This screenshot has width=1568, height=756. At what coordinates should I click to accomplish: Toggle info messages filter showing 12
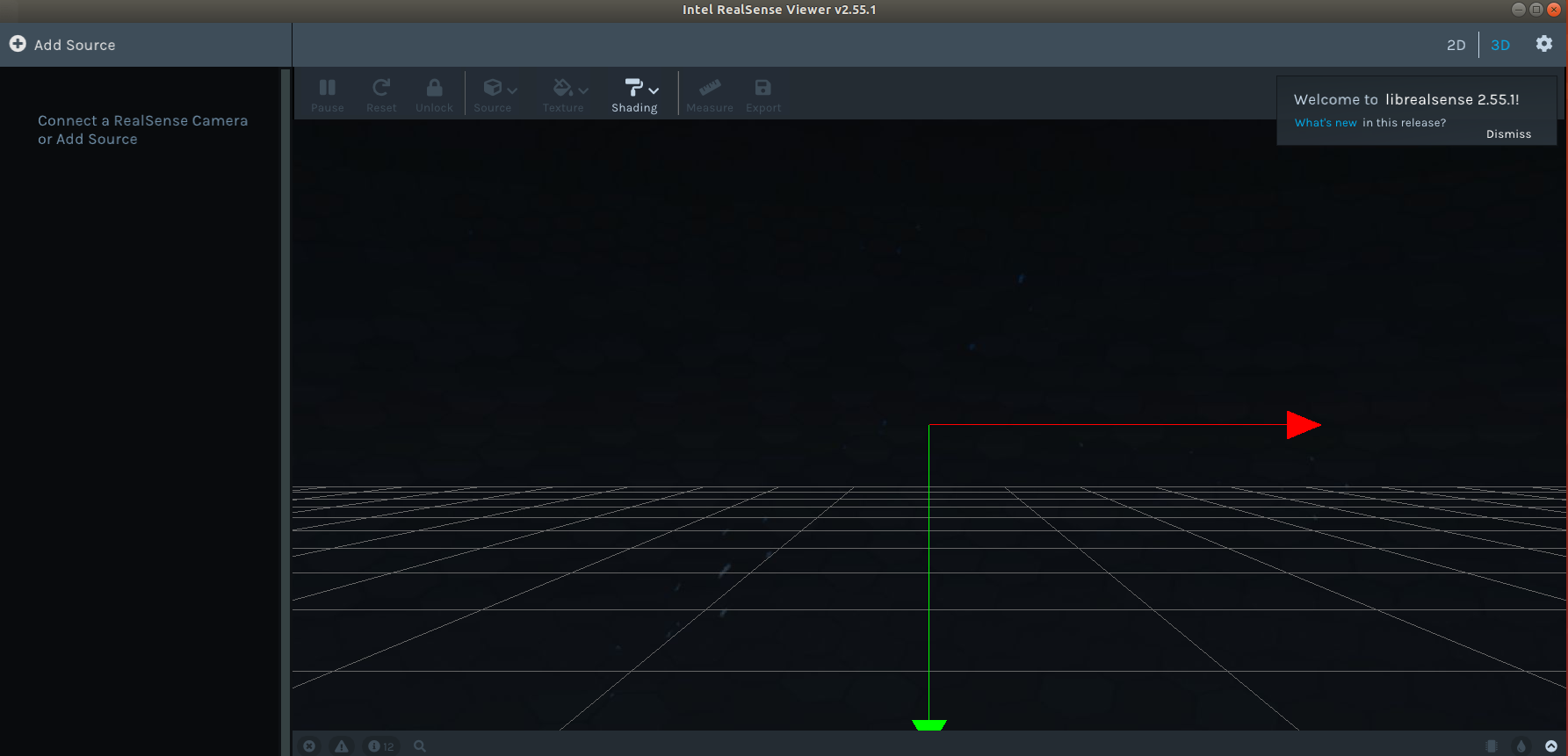coord(380,746)
